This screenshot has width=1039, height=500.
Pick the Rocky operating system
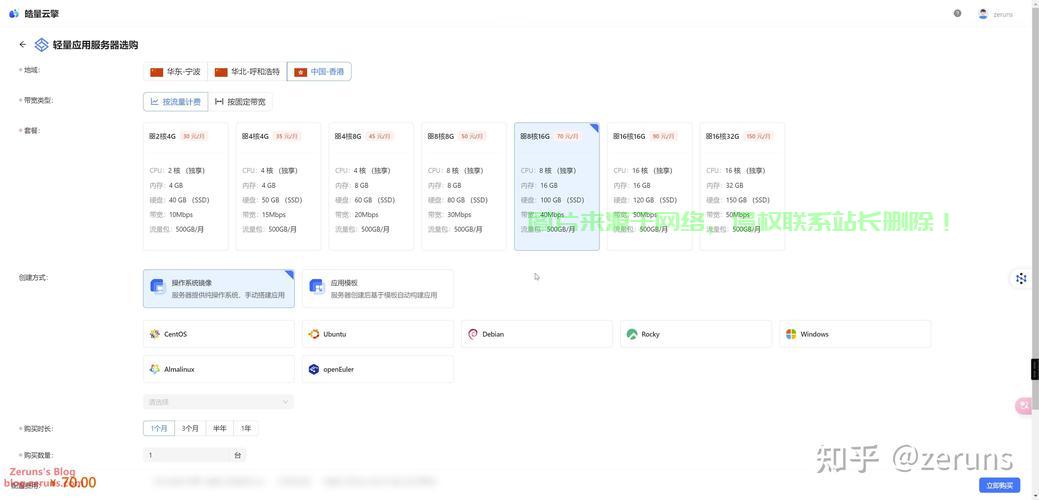(x=696, y=334)
